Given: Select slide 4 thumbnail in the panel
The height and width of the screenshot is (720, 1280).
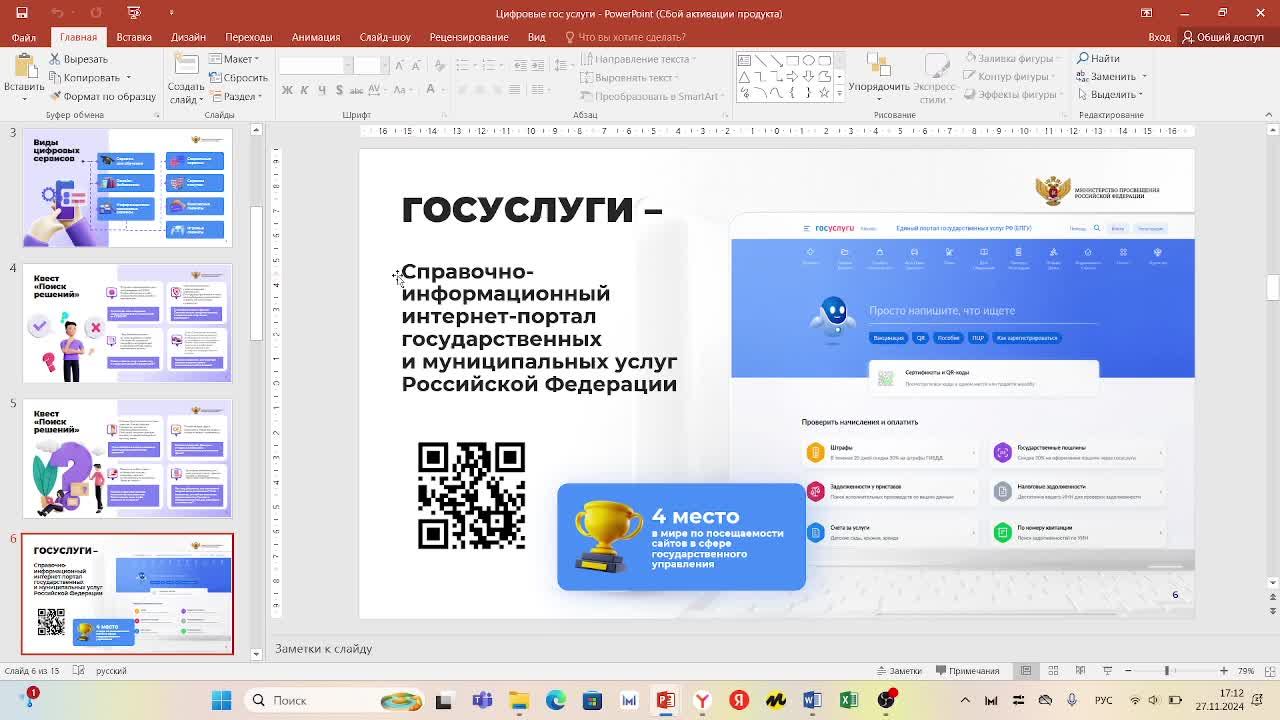Looking at the screenshot, I should point(127,323).
